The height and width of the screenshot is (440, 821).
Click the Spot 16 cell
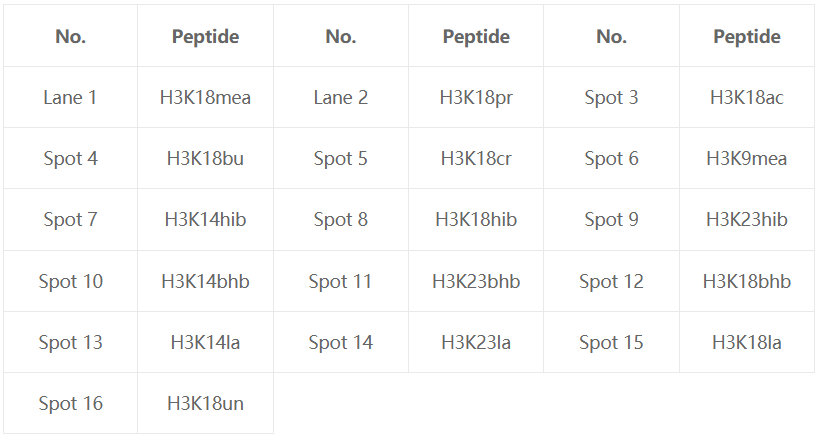pos(70,403)
